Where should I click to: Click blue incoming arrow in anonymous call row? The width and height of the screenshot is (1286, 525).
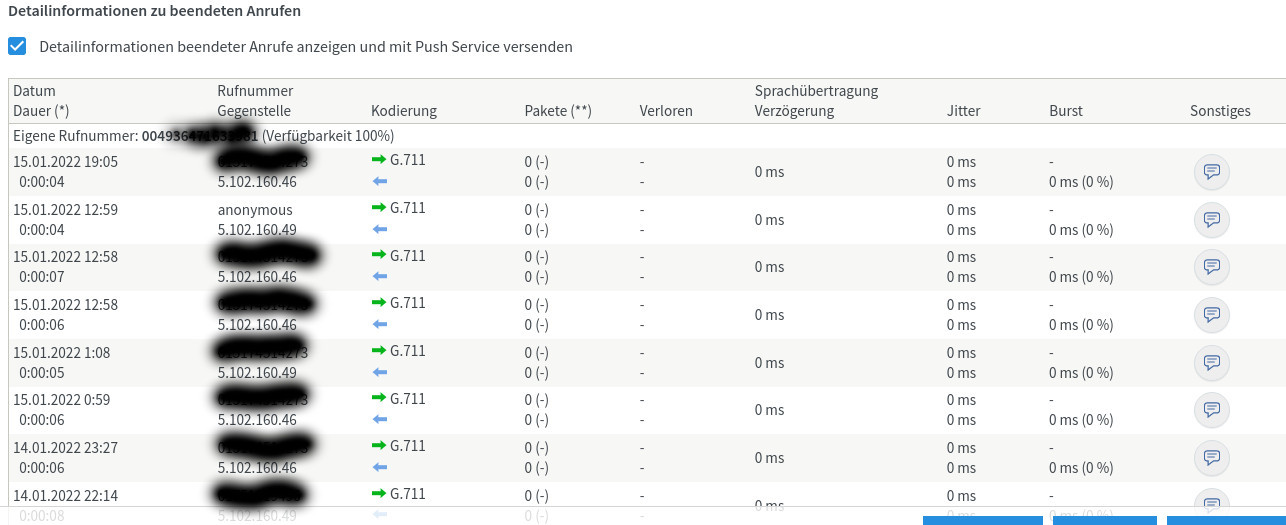click(379, 229)
